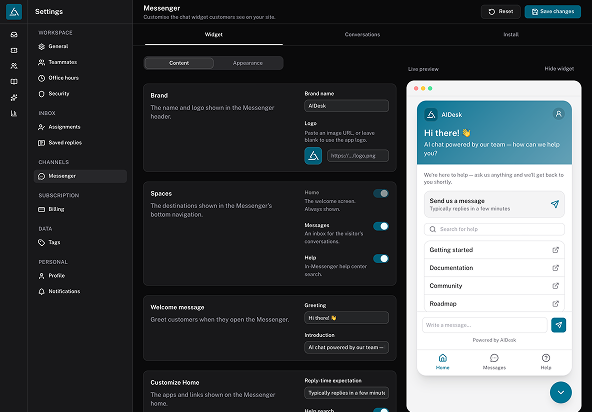The width and height of the screenshot is (592, 412).
Task: Click the external link icon next to Documentation
Action: pyautogui.click(x=555, y=268)
